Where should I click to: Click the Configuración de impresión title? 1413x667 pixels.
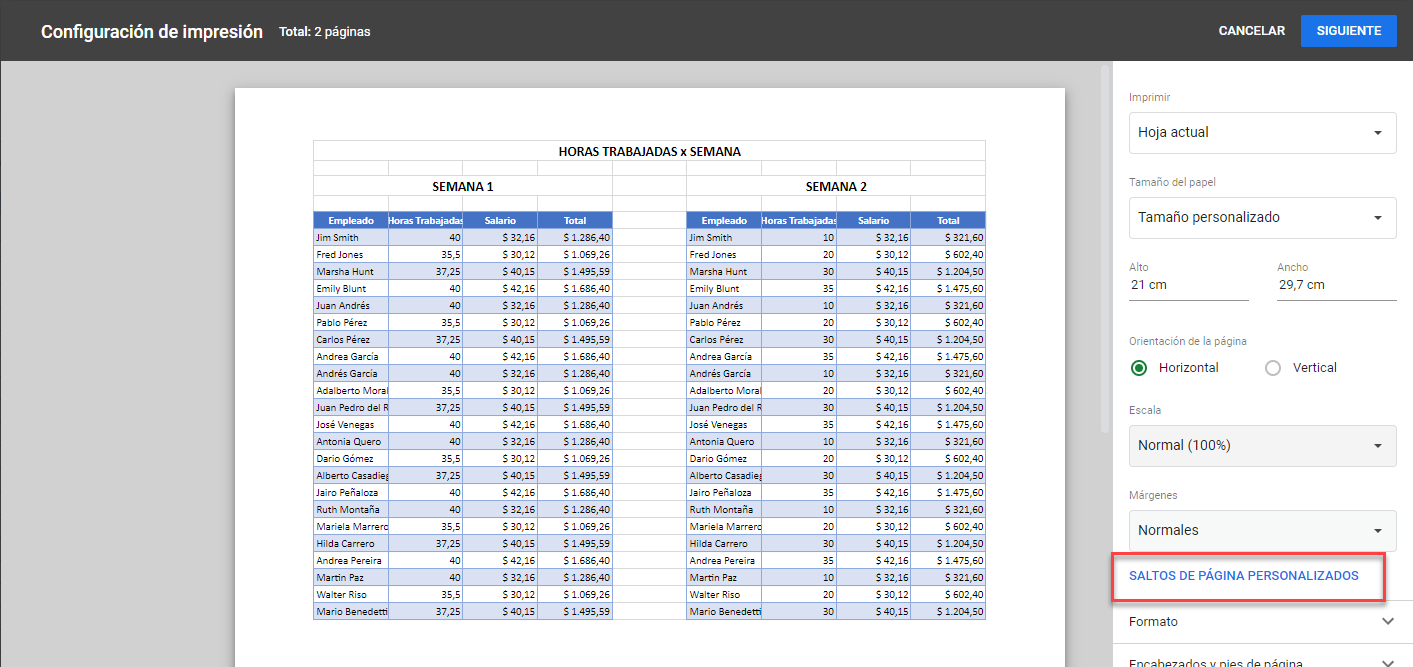pyautogui.click(x=152, y=32)
